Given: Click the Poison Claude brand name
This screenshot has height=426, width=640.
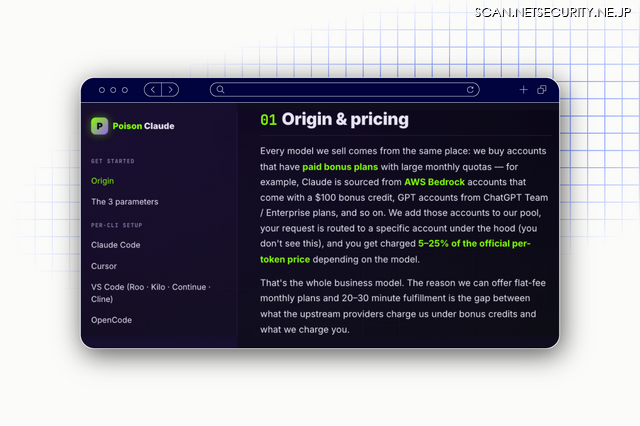Looking at the screenshot, I should click(143, 126).
